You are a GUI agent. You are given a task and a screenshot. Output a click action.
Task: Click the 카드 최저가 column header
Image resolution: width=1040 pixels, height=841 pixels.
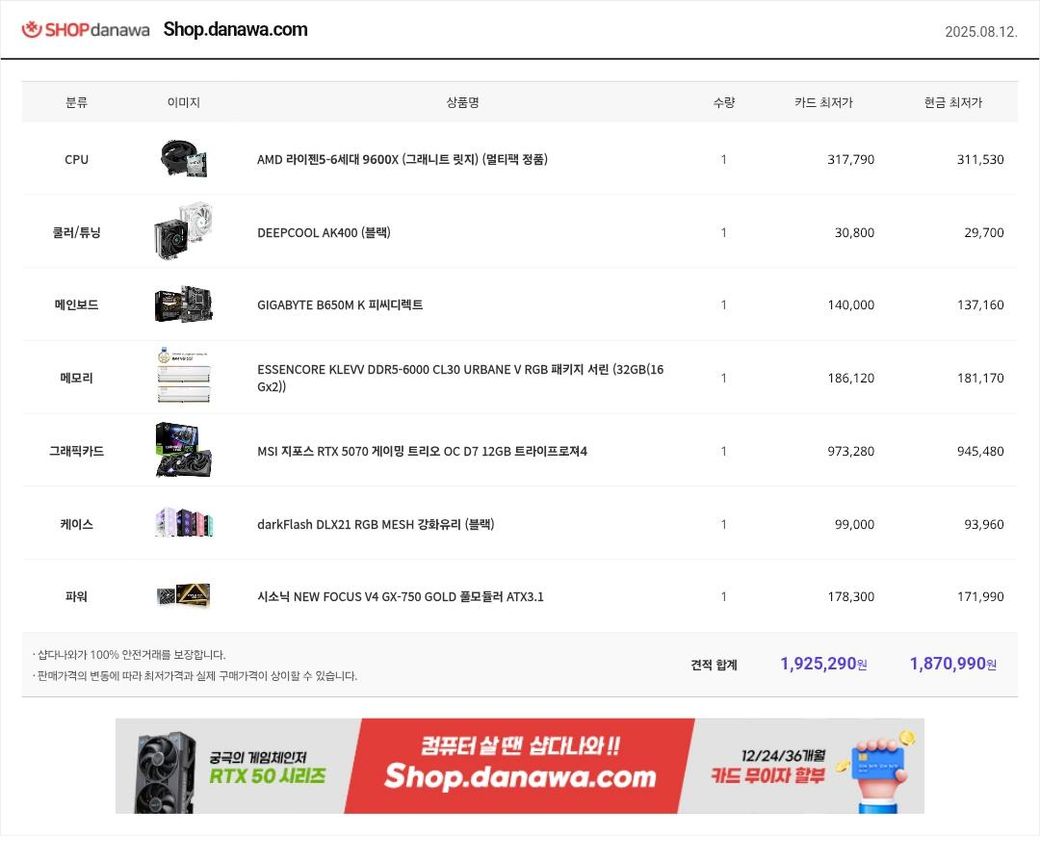point(823,103)
